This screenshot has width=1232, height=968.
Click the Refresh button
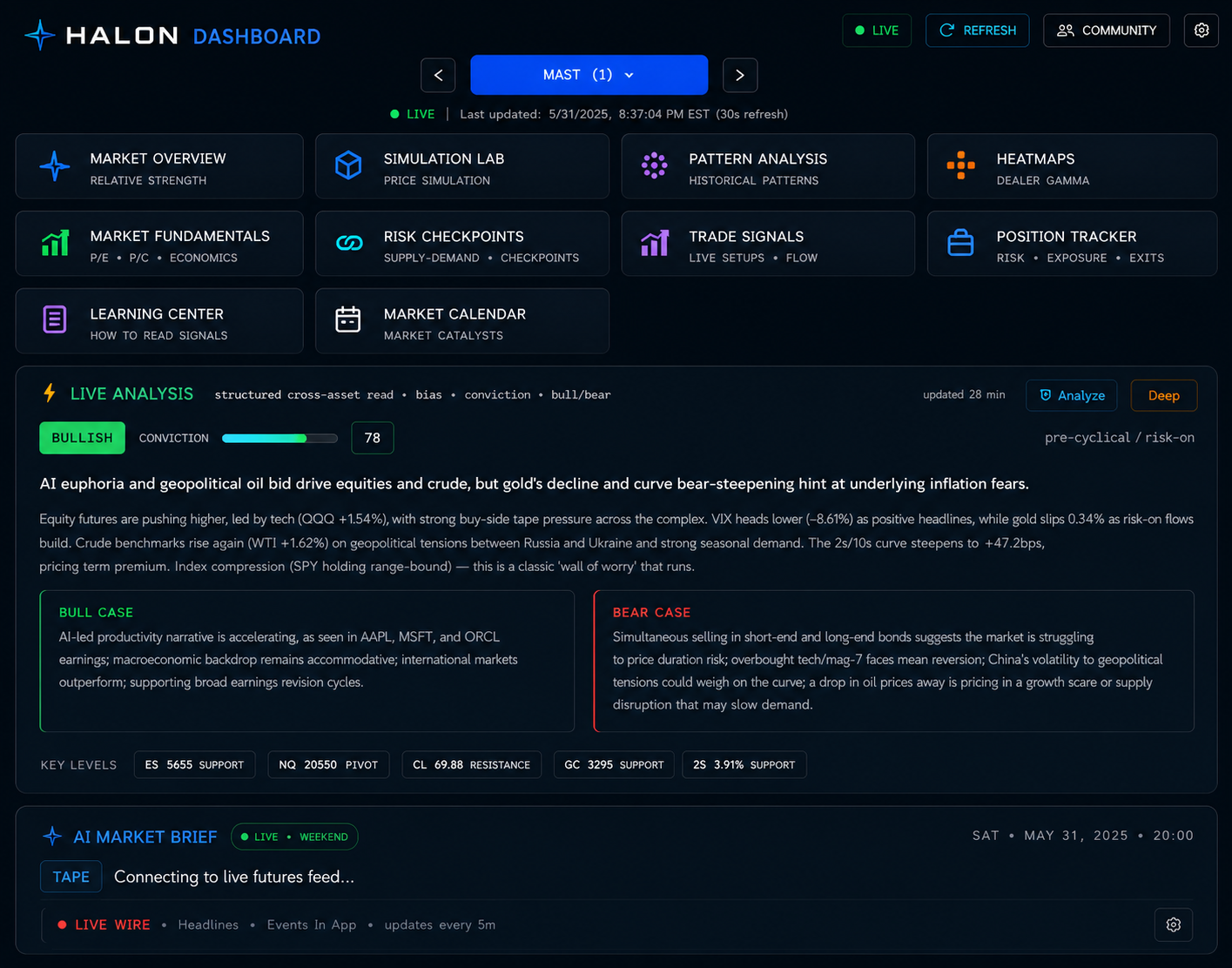[977, 30]
